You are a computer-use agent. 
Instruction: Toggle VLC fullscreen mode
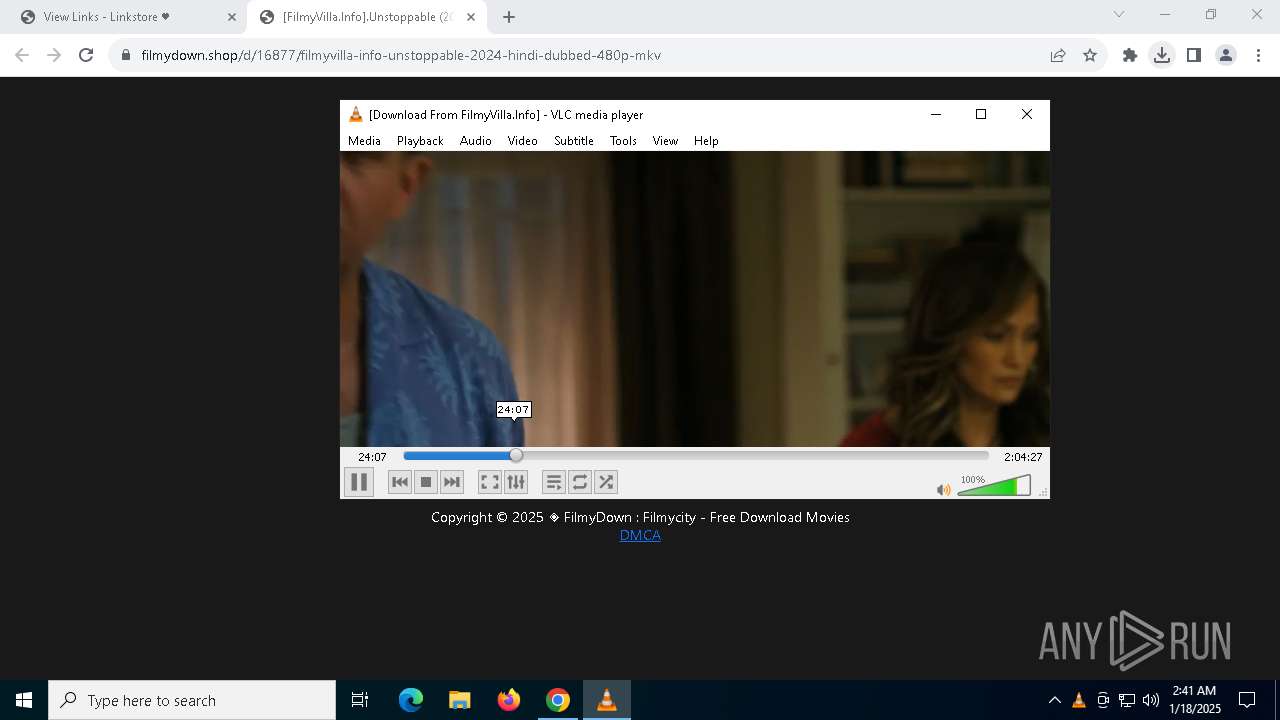[490, 482]
